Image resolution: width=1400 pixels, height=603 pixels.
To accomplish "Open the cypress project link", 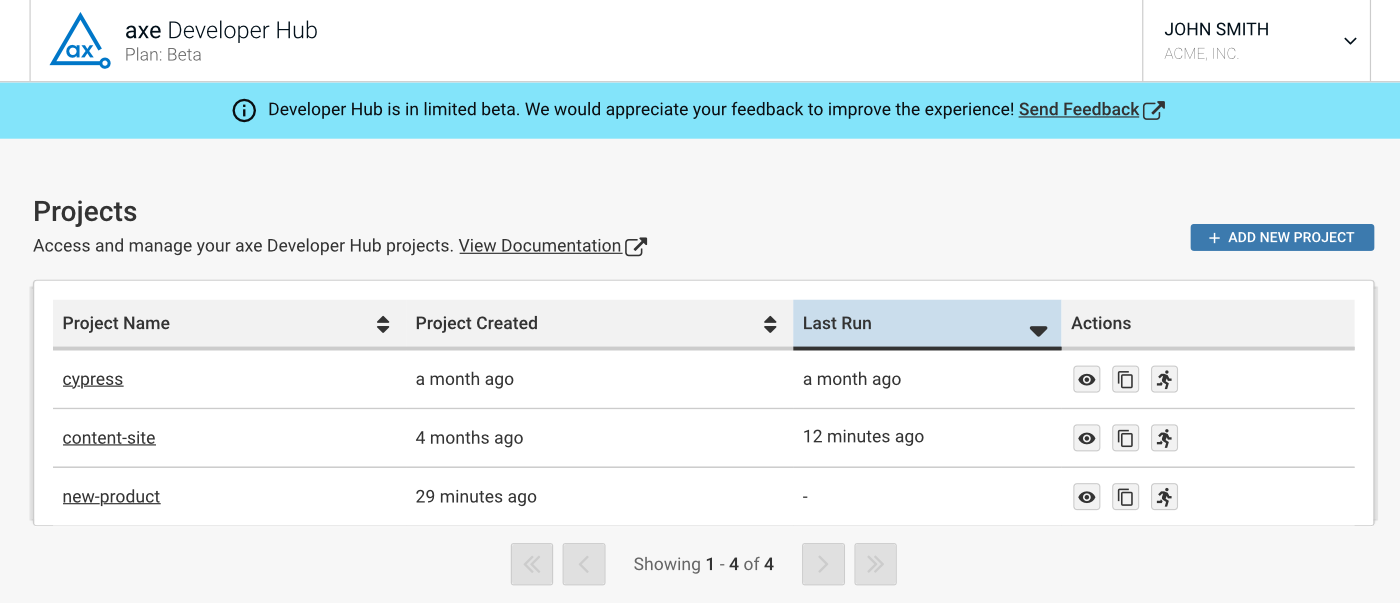I will (93, 380).
